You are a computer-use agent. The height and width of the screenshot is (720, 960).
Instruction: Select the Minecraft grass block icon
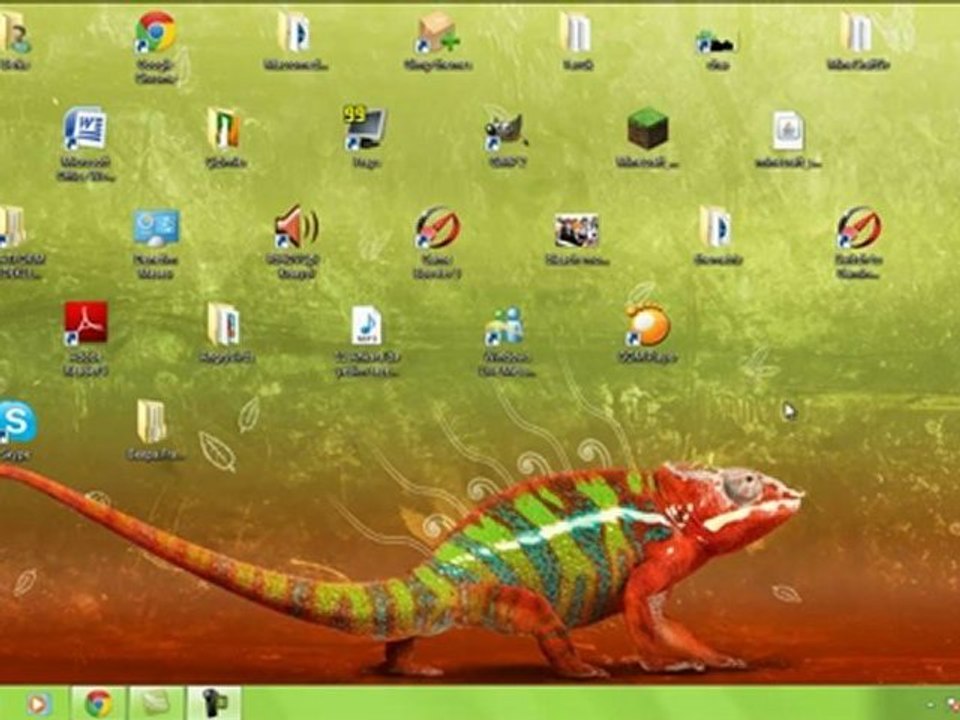647,129
